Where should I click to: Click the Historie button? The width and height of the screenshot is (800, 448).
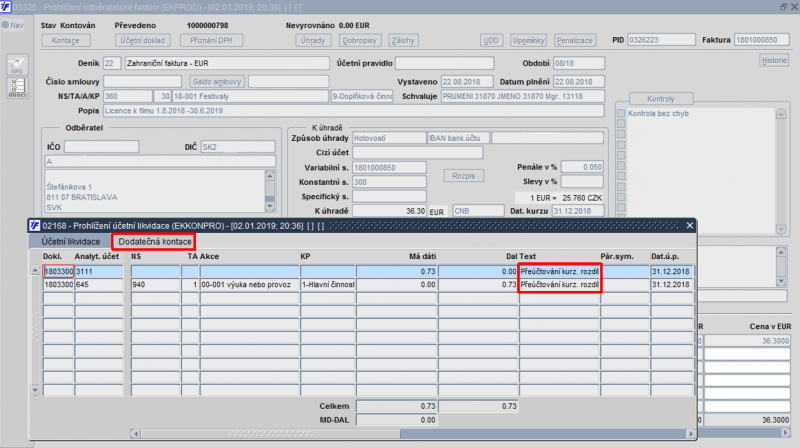774,60
